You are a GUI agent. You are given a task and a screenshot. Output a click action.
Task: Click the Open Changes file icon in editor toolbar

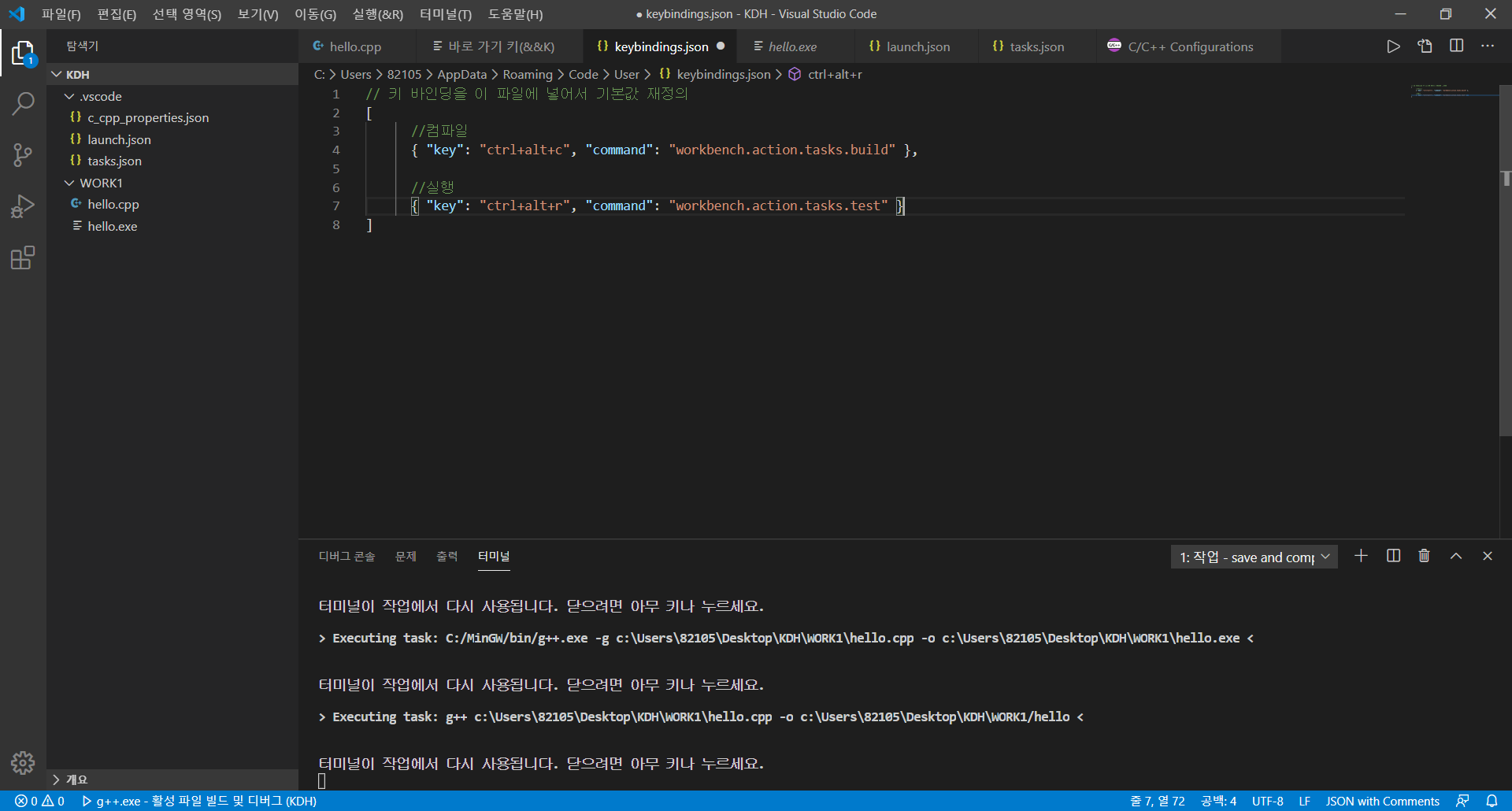pyautogui.click(x=1425, y=46)
